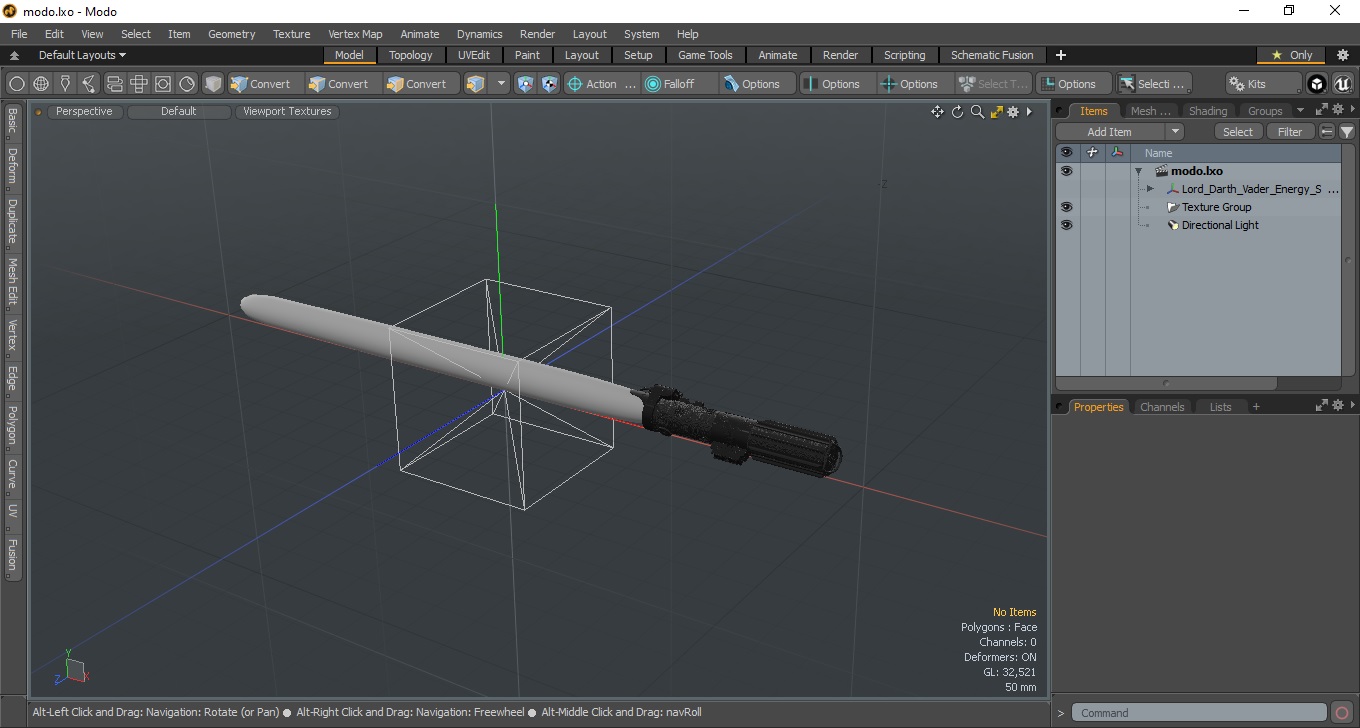Click the Command input field

click(1199, 713)
